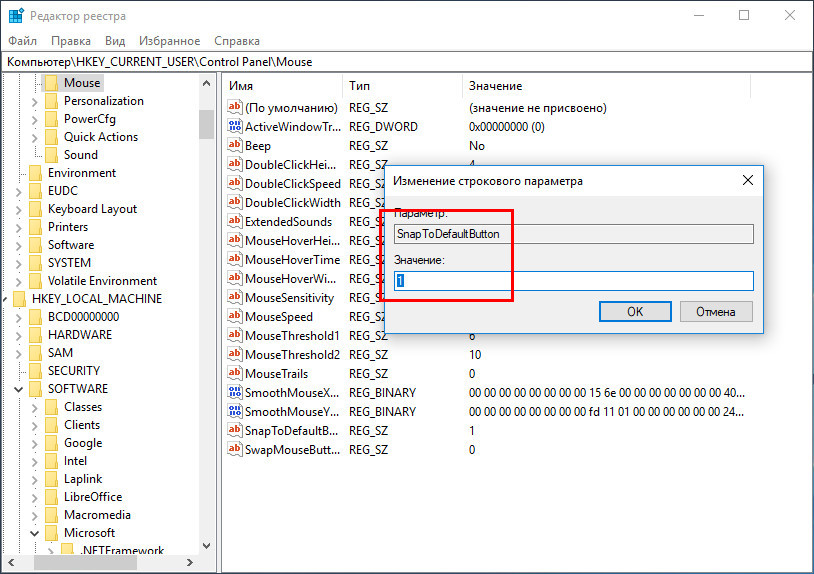The height and width of the screenshot is (574, 814).
Task: Open the Правка menu
Action: [x=71, y=40]
